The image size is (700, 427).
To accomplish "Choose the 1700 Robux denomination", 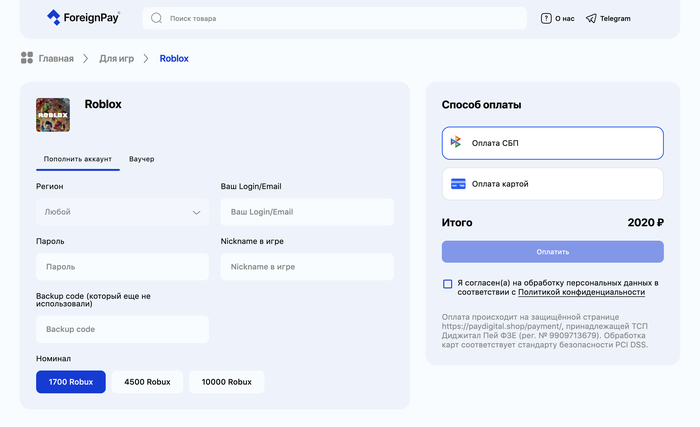I will pos(71,382).
